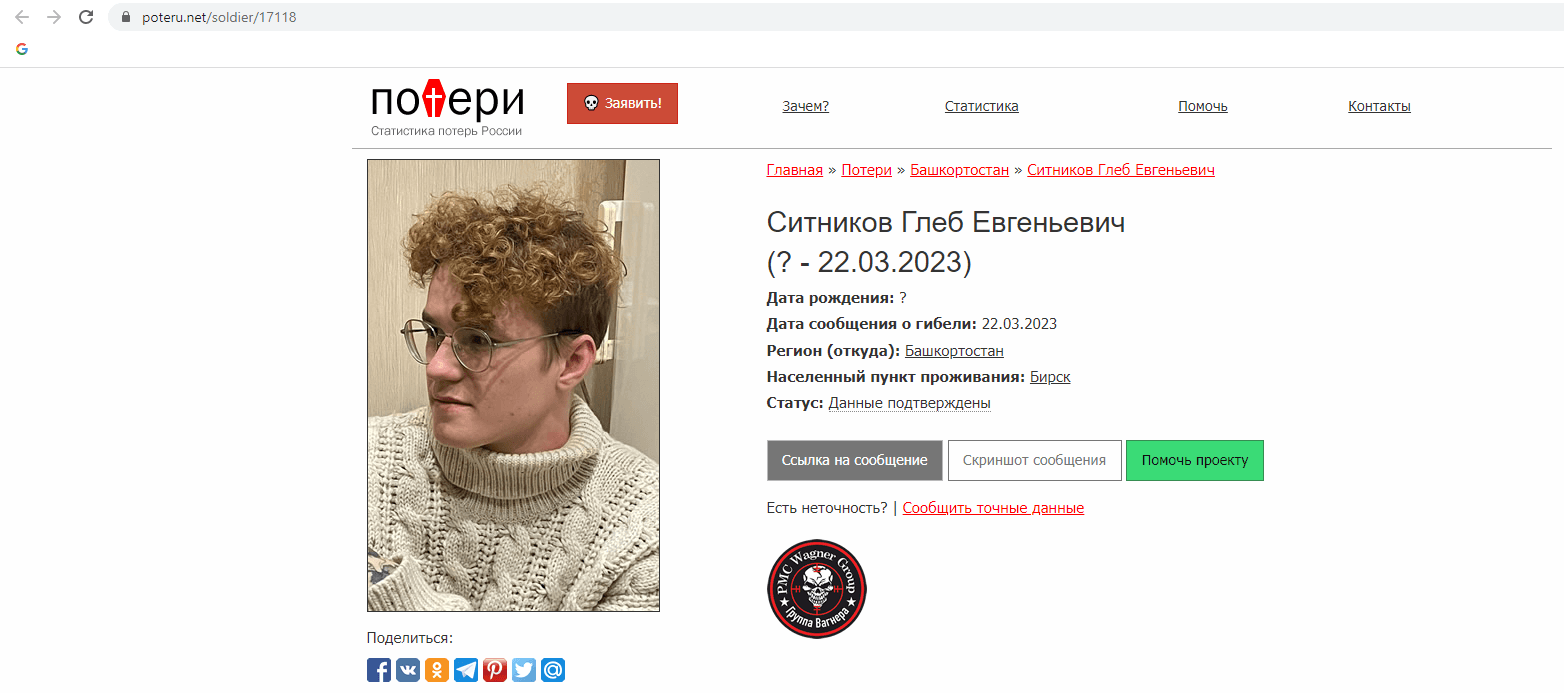The height and width of the screenshot is (693, 1564).
Task: Share via Mail.ru @ icon
Action: [553, 670]
